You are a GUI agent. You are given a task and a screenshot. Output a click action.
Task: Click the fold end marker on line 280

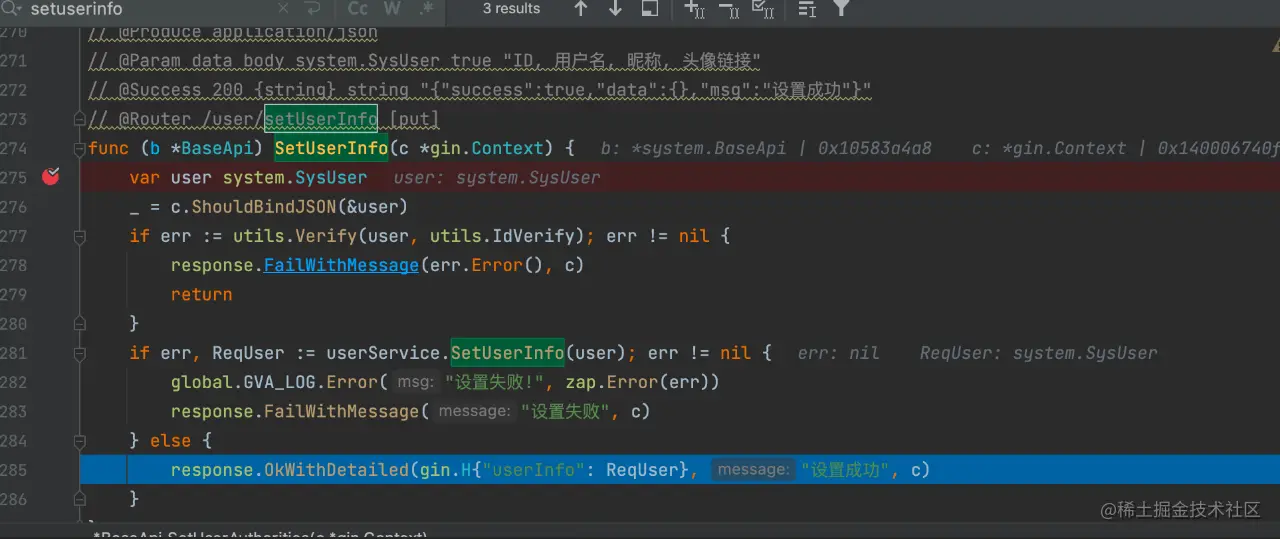(x=80, y=324)
